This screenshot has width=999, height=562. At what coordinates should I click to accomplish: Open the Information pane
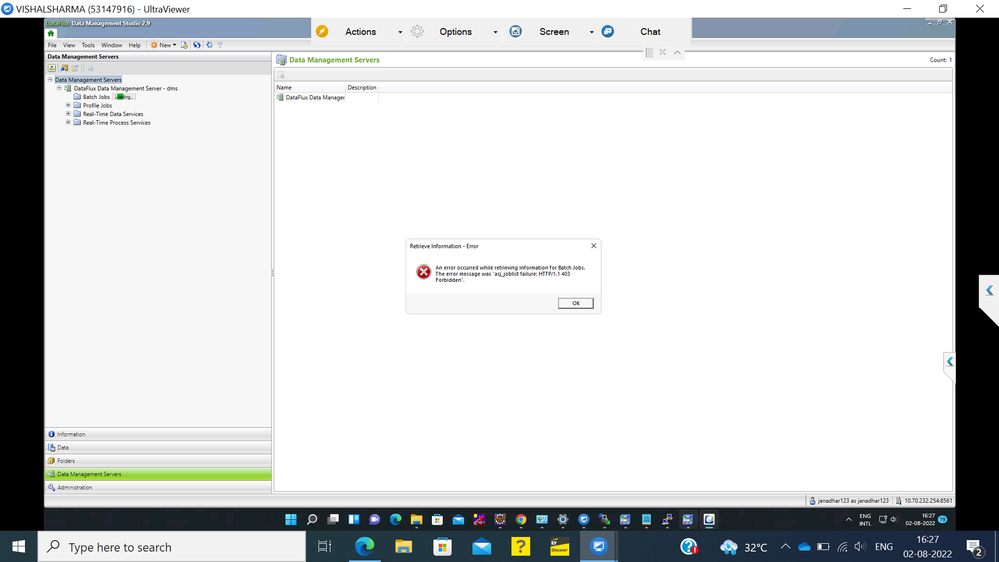pos(158,434)
